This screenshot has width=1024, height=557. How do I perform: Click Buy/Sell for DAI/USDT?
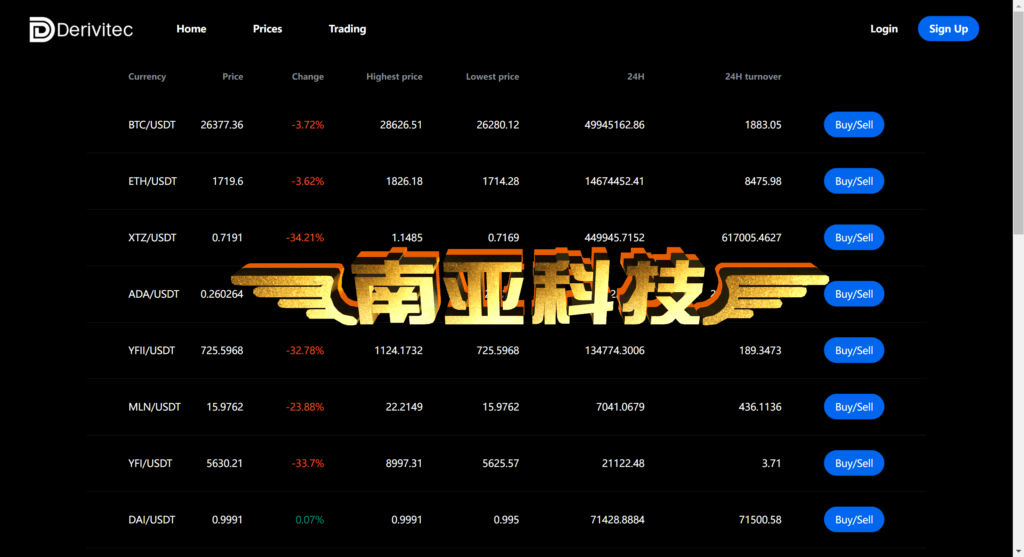(854, 520)
